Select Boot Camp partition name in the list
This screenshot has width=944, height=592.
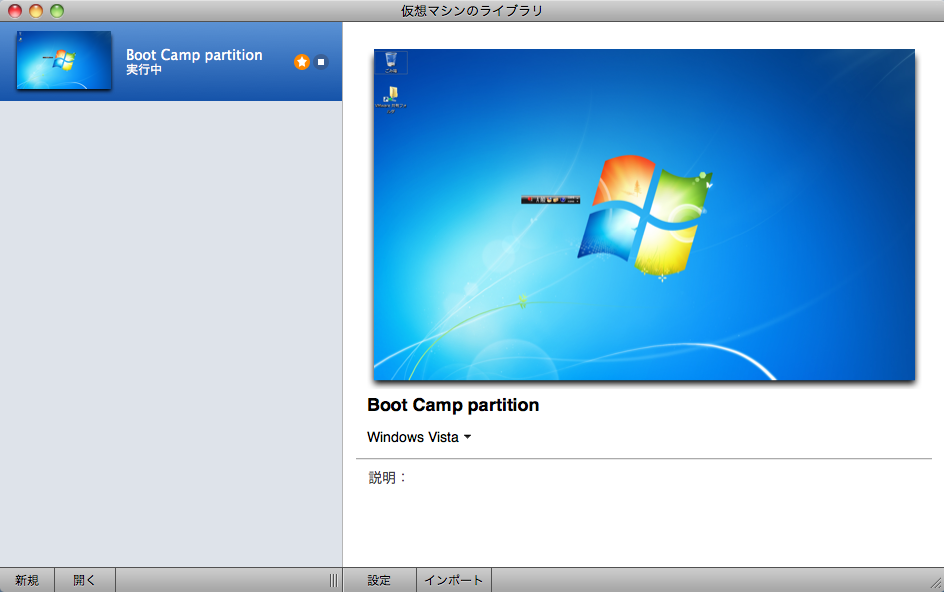coord(194,55)
